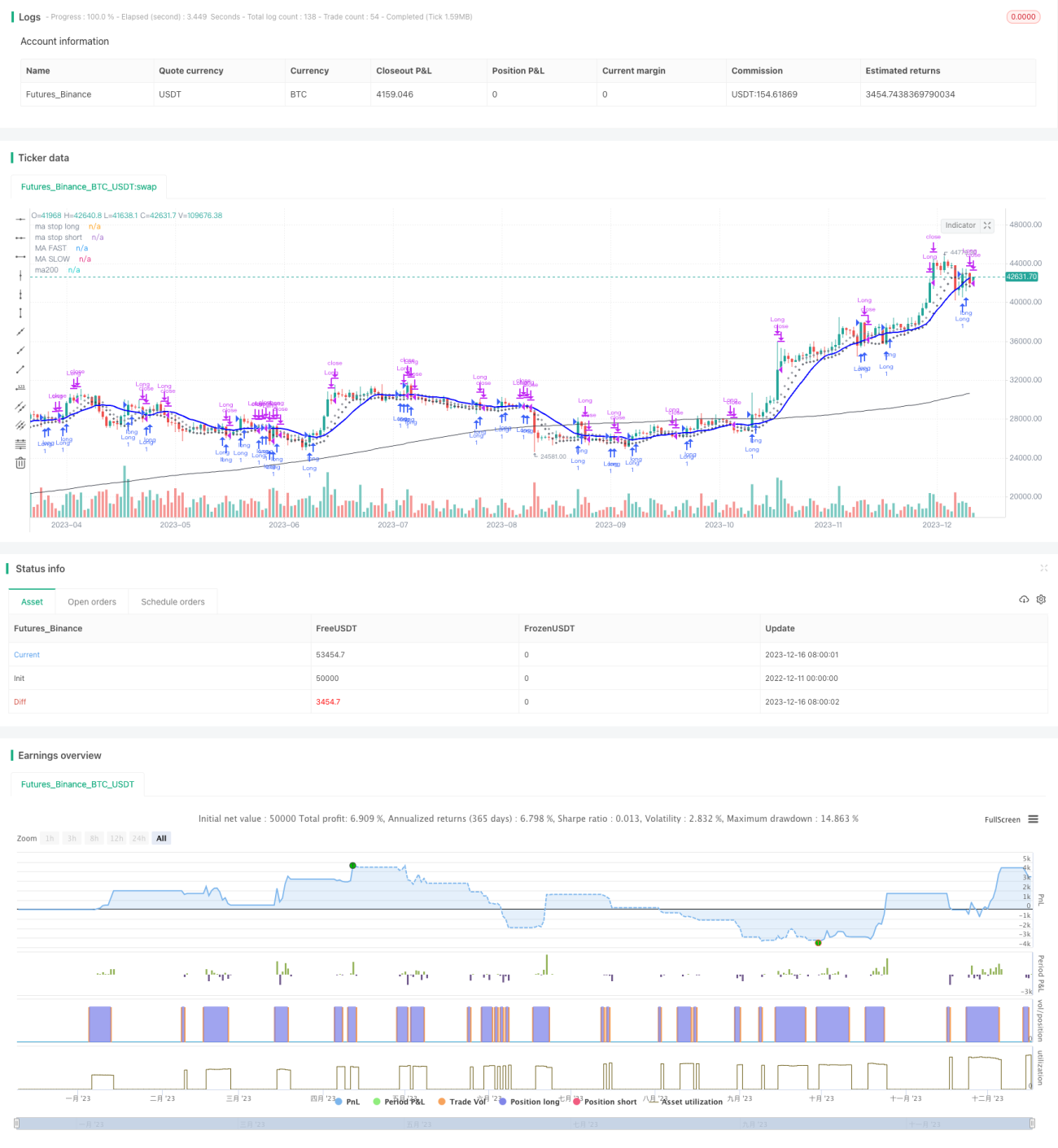The height and width of the screenshot is (1148, 1058).
Task: Collapse the Status info section
Action: tap(1043, 568)
